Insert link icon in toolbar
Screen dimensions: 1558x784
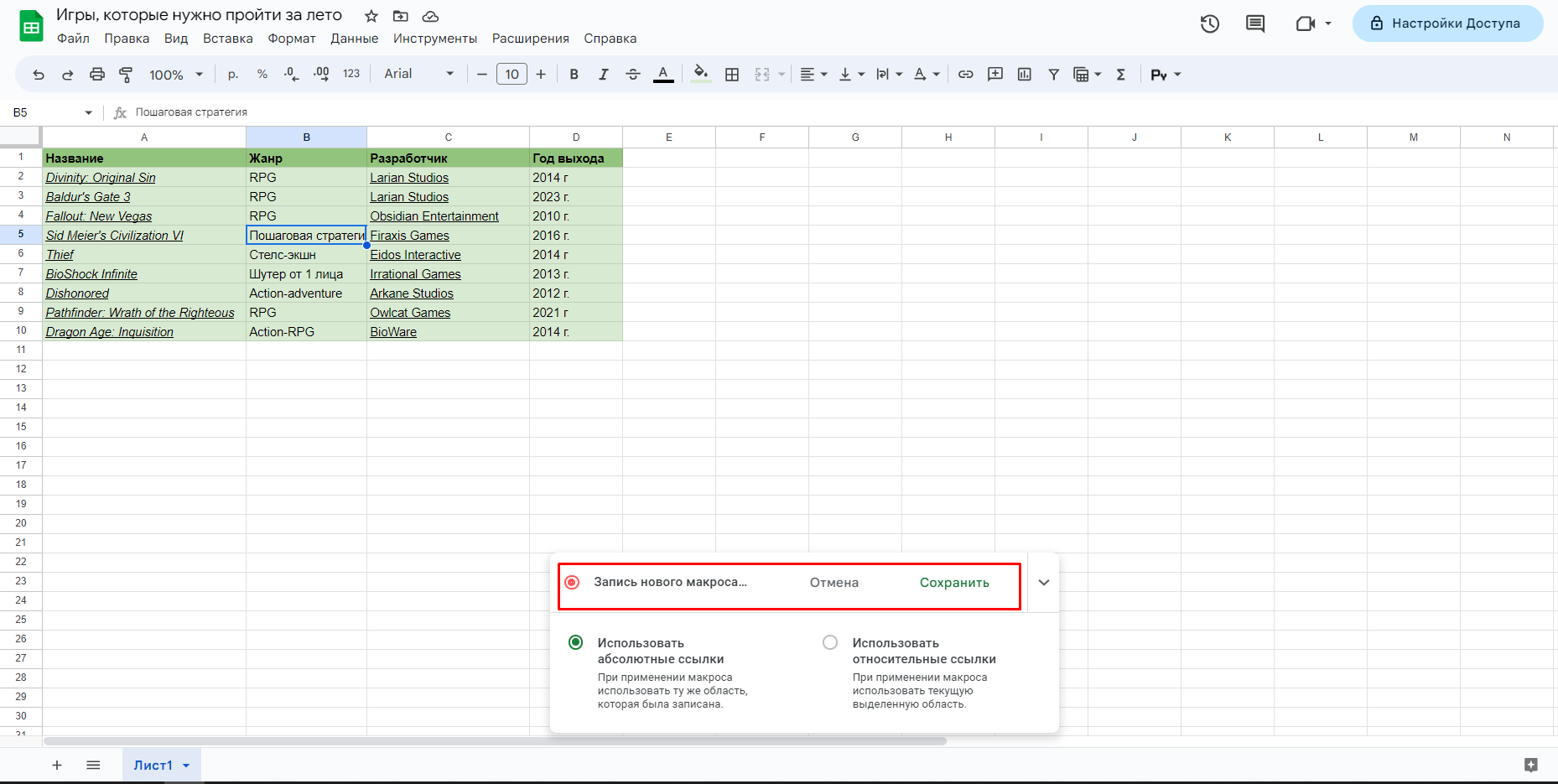(x=966, y=75)
